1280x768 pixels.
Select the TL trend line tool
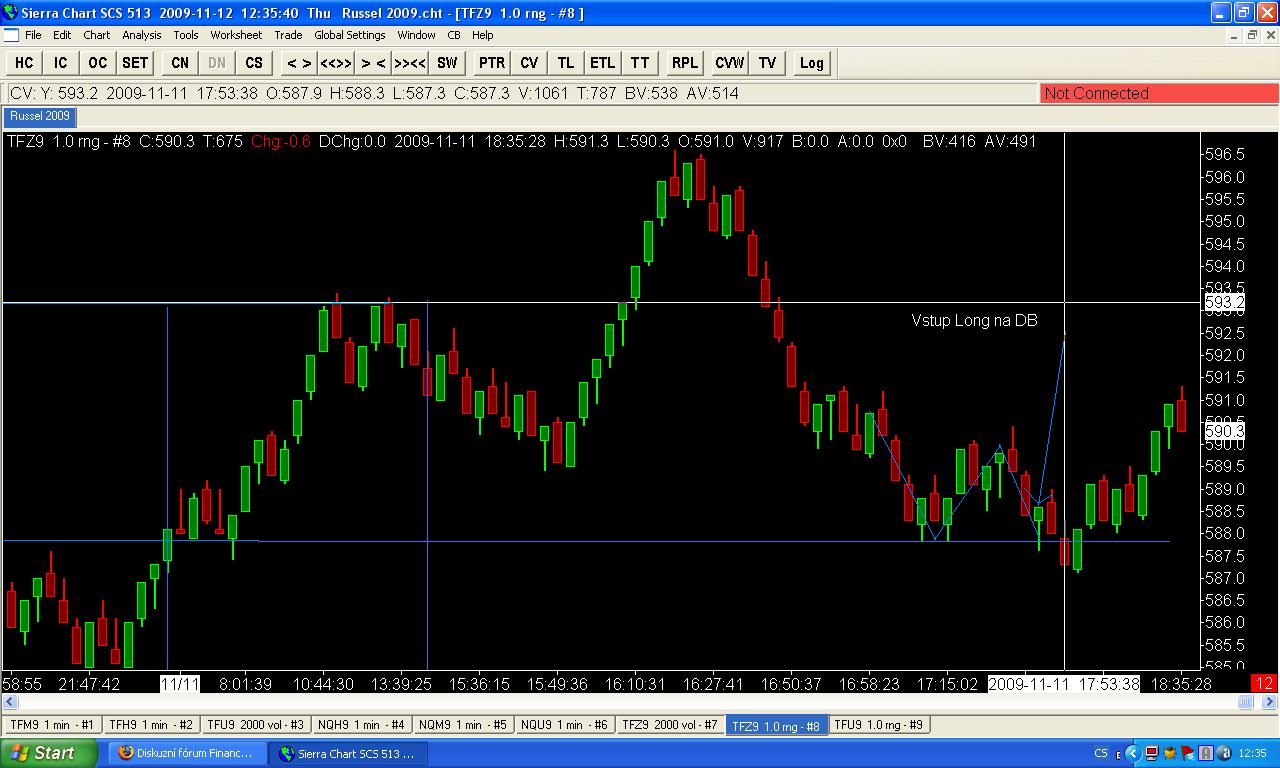566,63
